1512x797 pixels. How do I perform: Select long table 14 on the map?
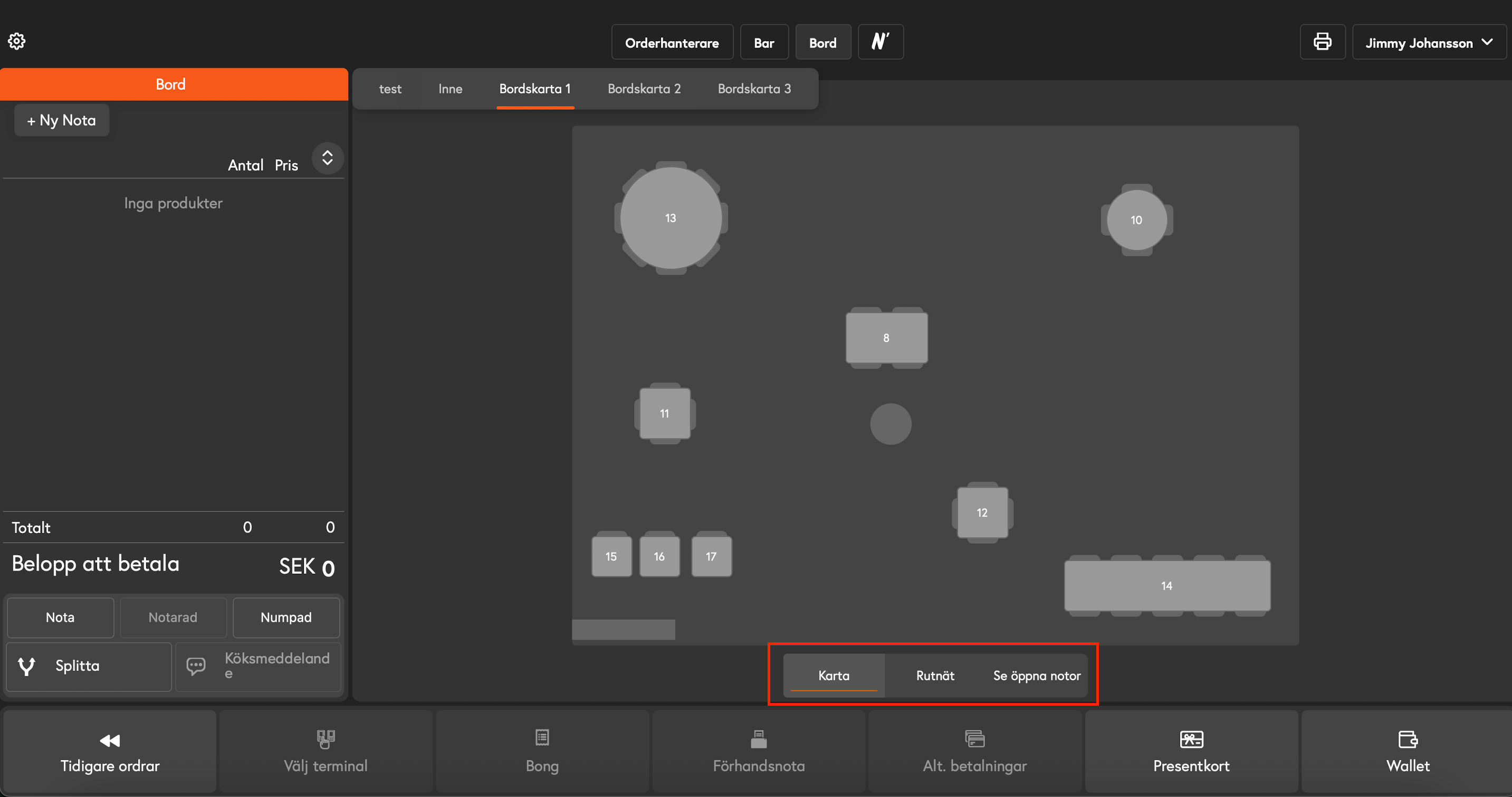(1167, 585)
